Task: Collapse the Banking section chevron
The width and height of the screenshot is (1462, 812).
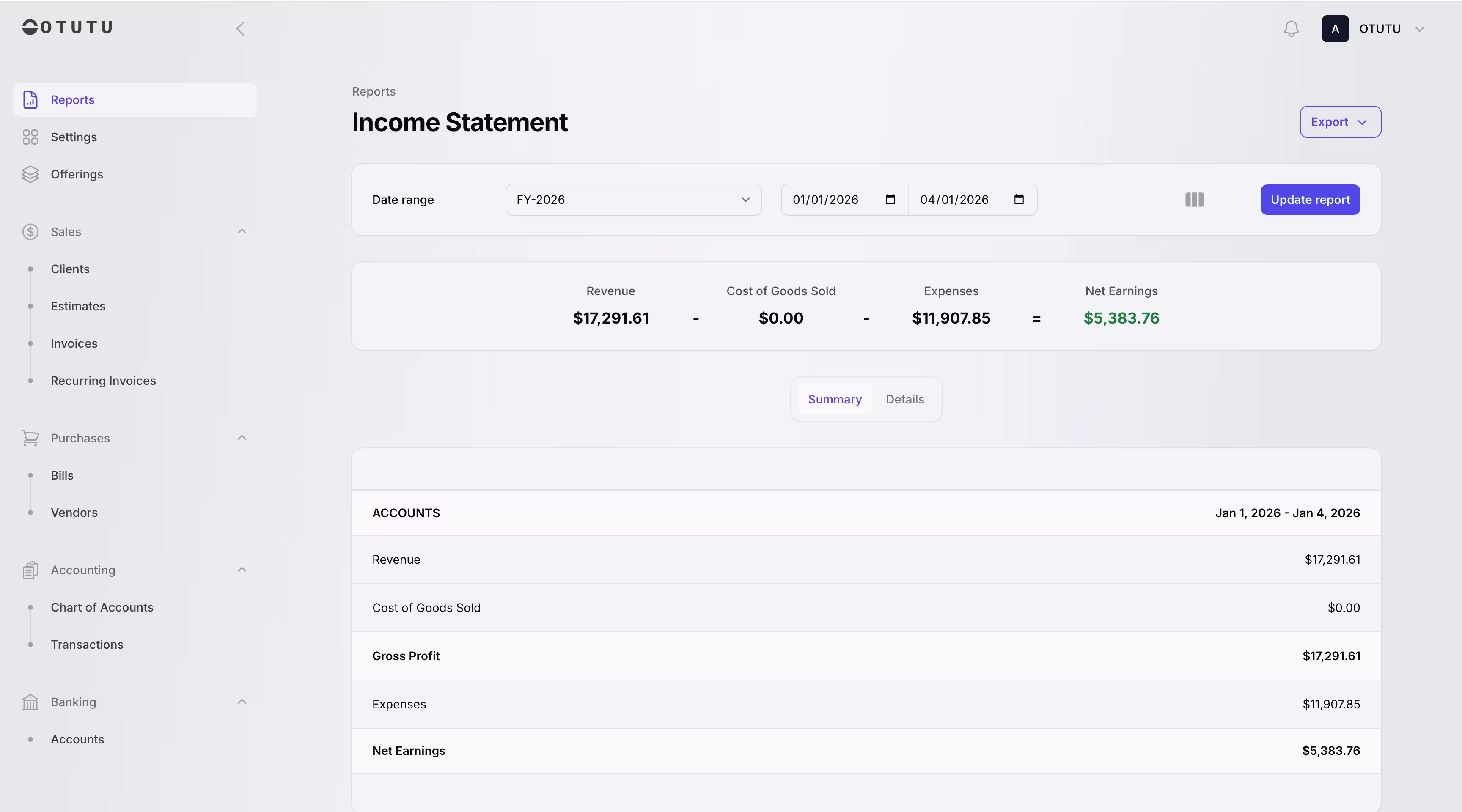Action: click(242, 701)
